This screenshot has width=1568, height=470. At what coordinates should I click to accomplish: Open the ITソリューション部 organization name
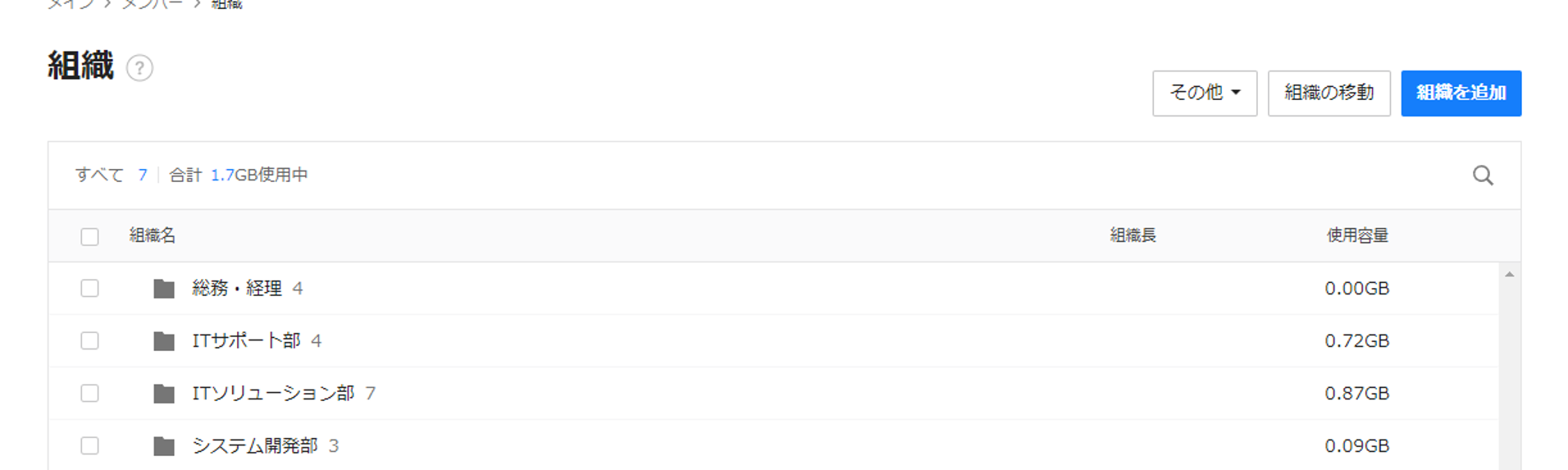click(273, 394)
